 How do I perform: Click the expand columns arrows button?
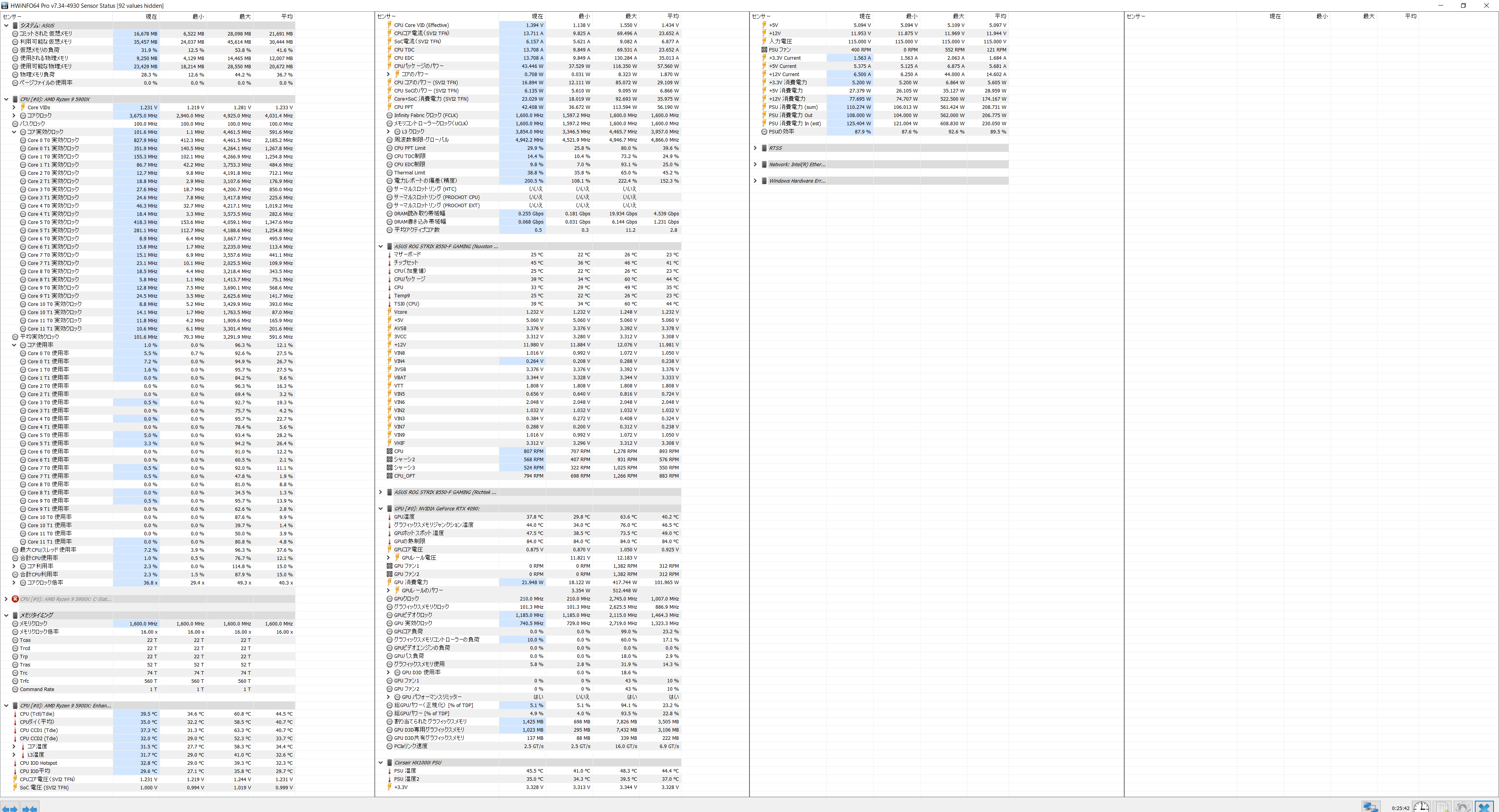[10, 807]
